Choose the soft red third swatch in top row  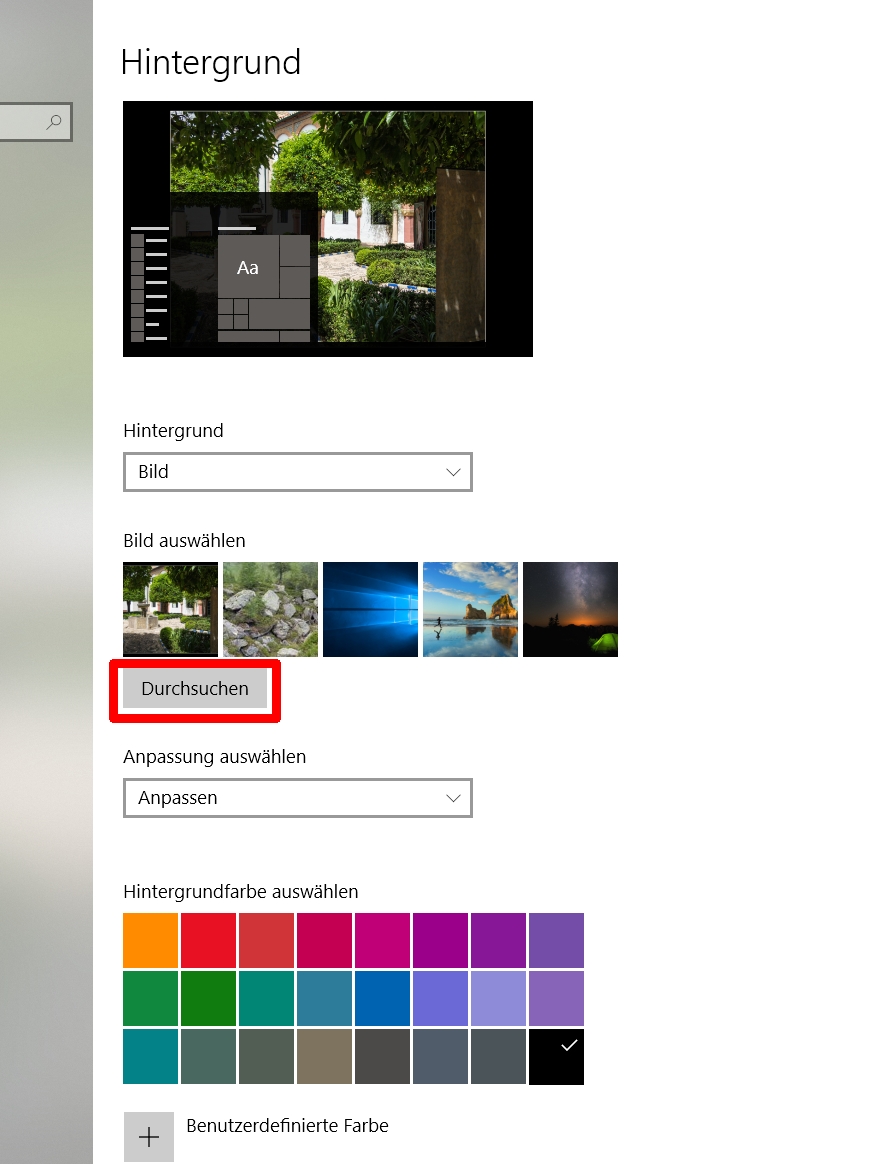tap(266, 941)
